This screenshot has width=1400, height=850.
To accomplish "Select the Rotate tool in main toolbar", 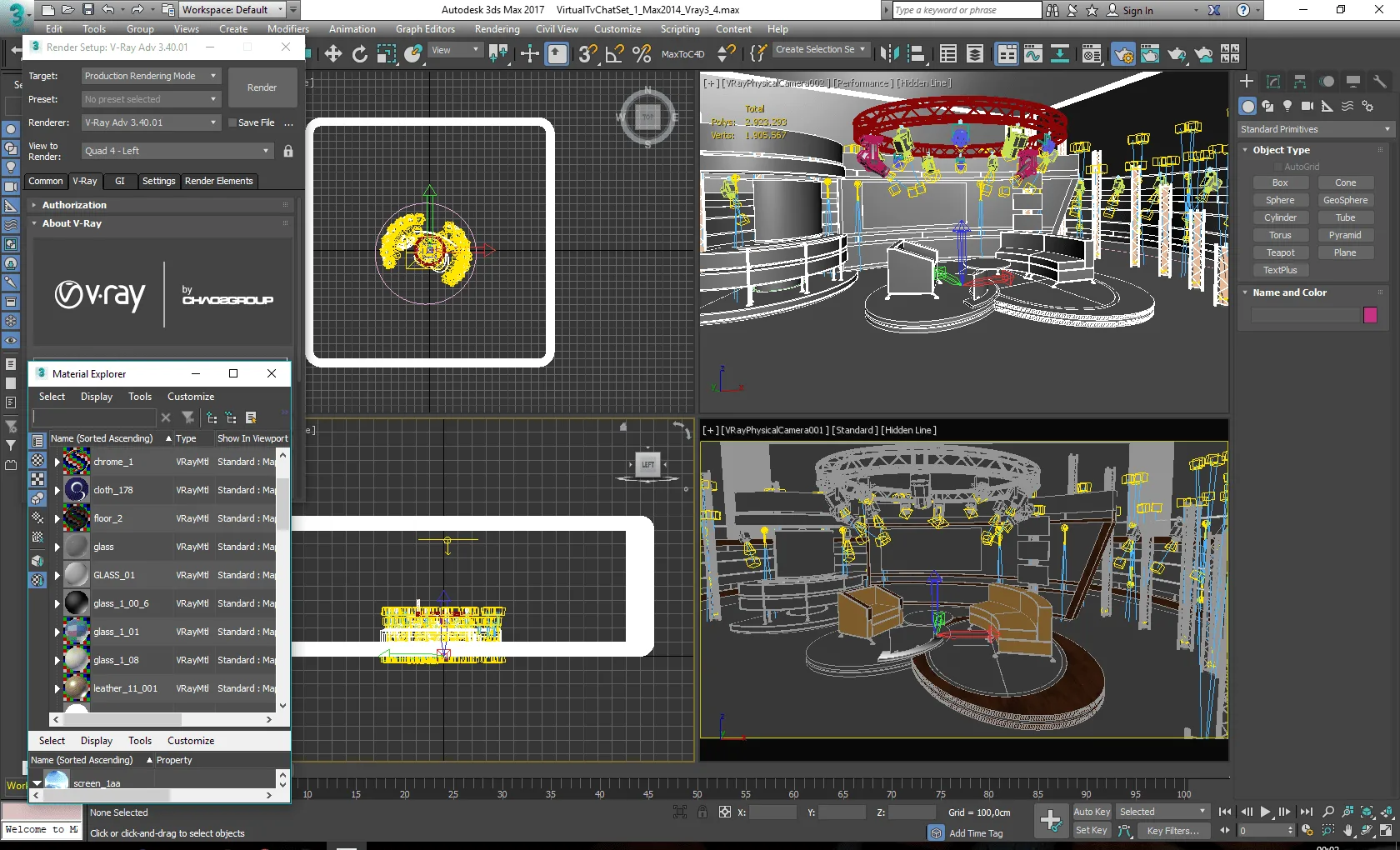I will [x=360, y=54].
